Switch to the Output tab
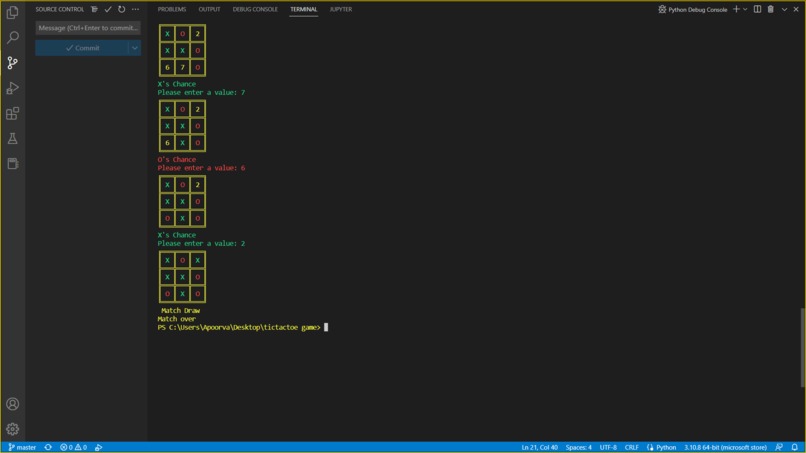 [209, 9]
